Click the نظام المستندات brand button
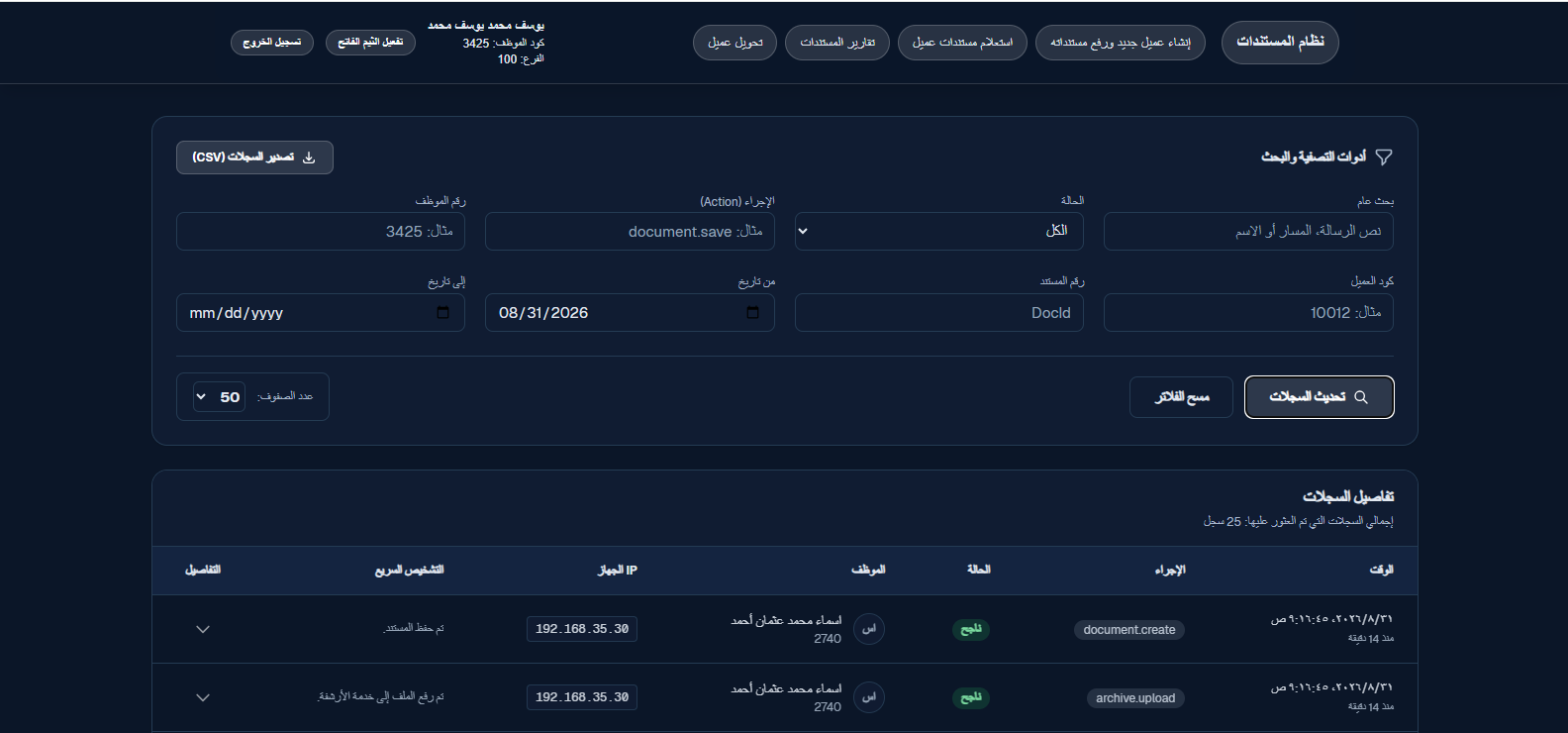 (x=1280, y=42)
